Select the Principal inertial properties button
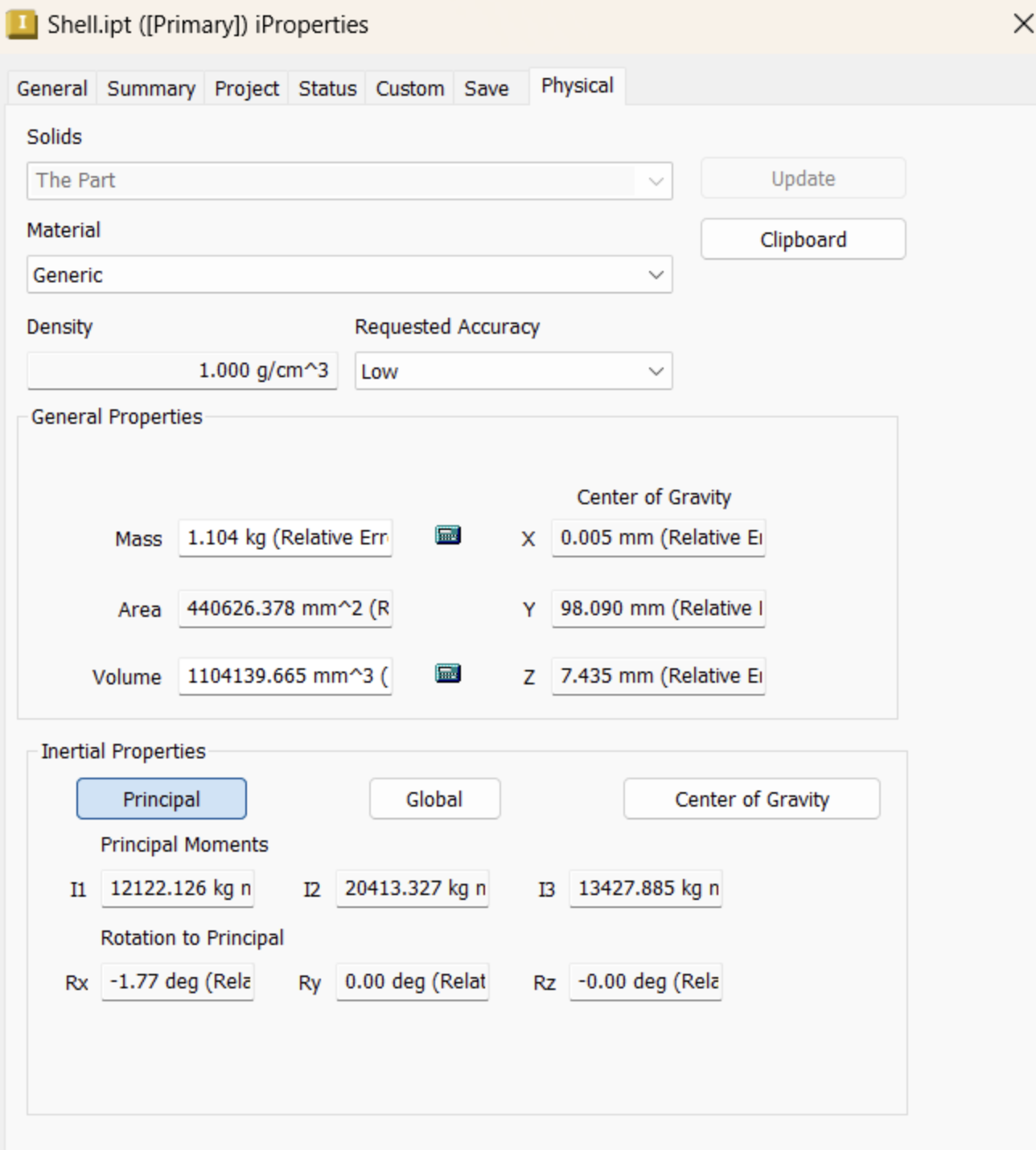The width and height of the screenshot is (1036, 1150). click(x=162, y=799)
